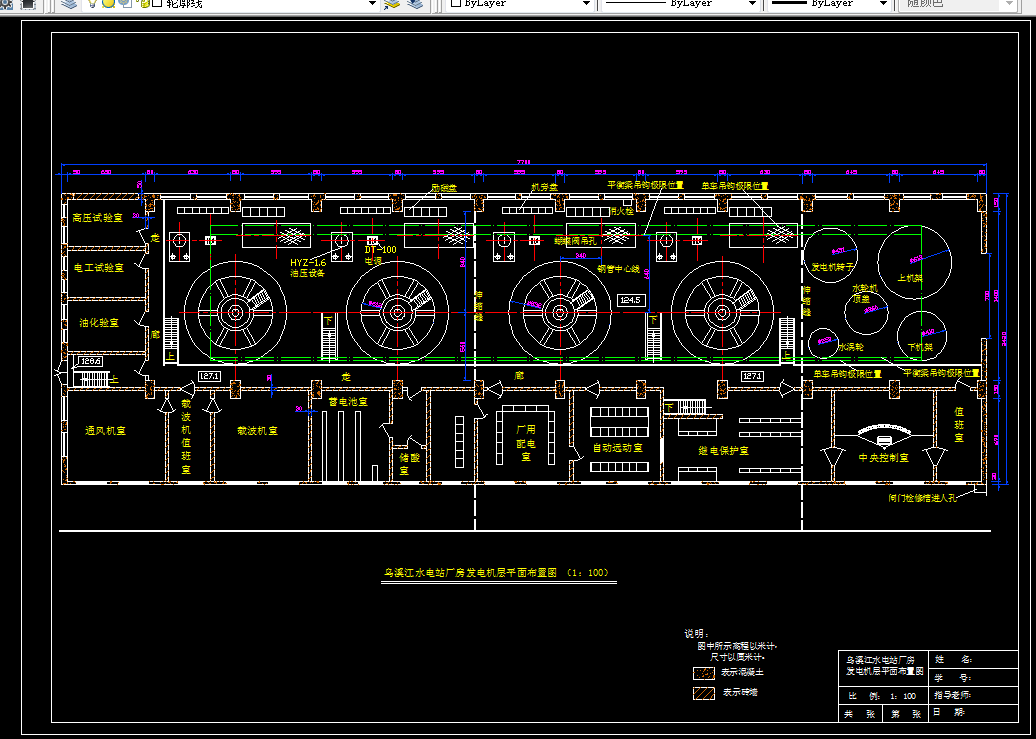
Task: Click the 水涡轮 label
Action: 851,346
